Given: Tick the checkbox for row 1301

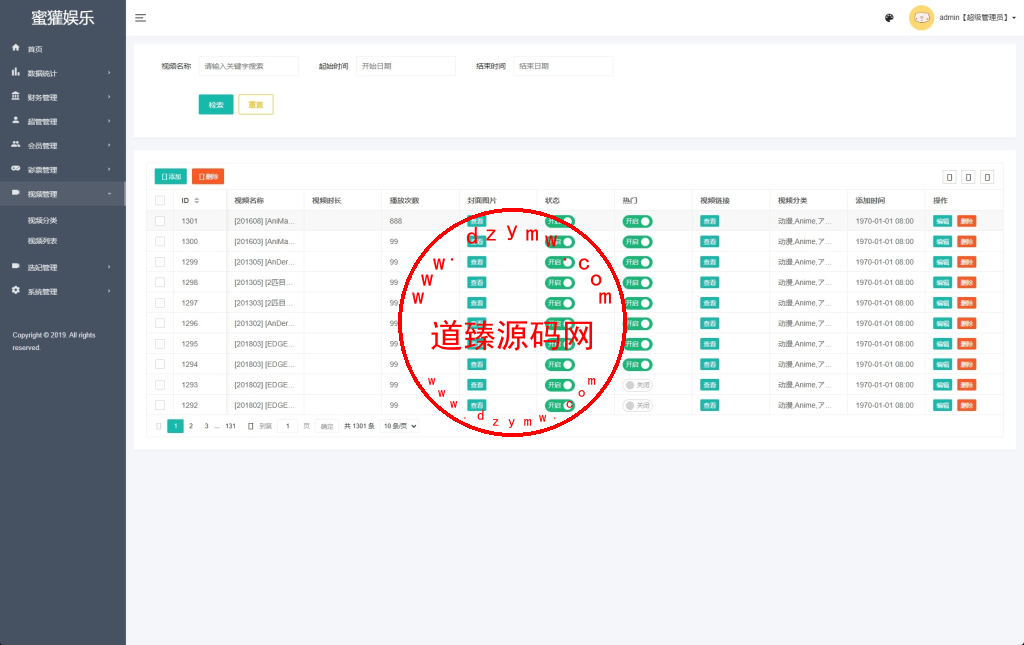Looking at the screenshot, I should 160,221.
